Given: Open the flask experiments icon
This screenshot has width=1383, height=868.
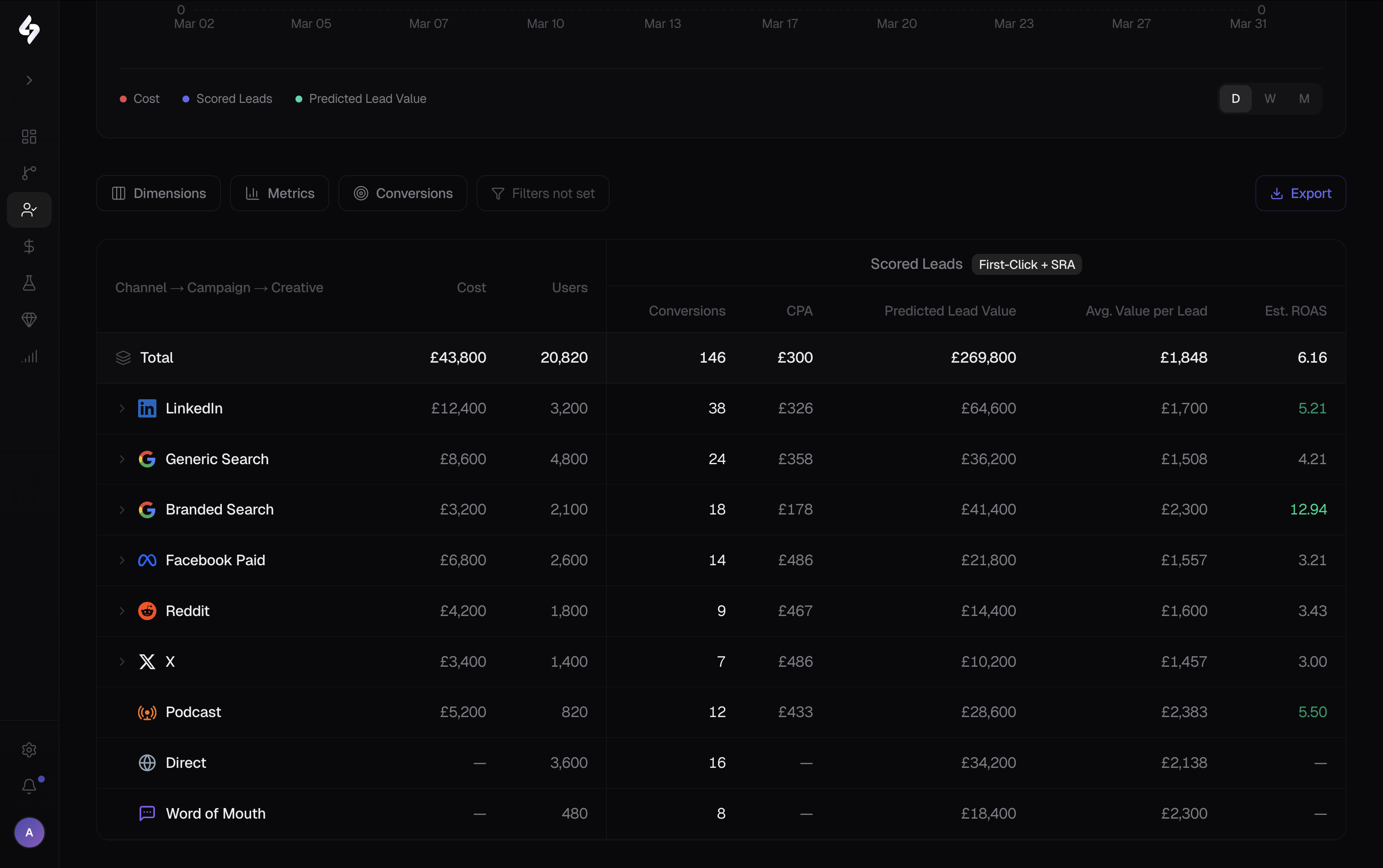Looking at the screenshot, I should 29,283.
